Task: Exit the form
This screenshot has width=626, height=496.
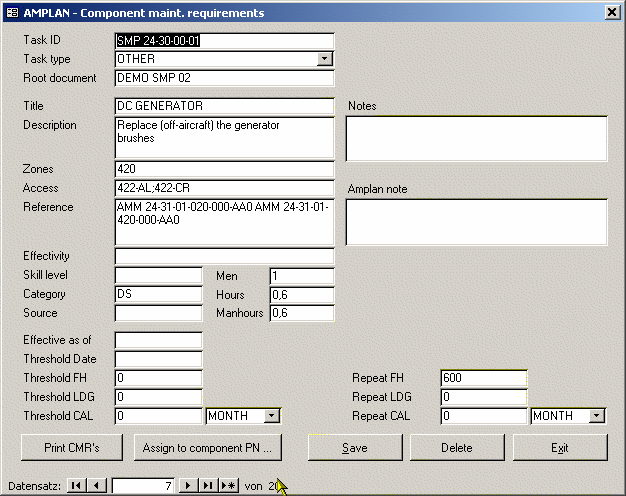Action: pyautogui.click(x=560, y=448)
